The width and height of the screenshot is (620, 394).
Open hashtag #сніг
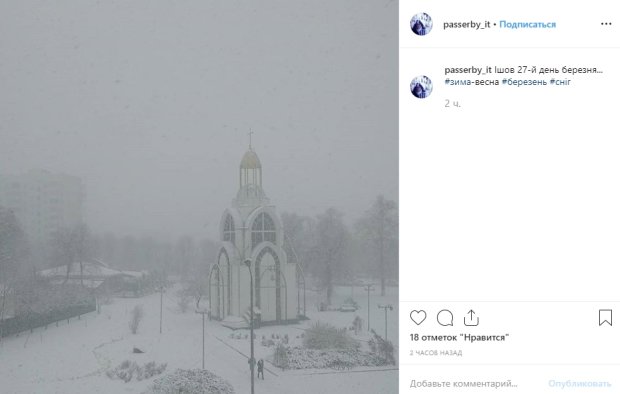[x=560, y=82]
